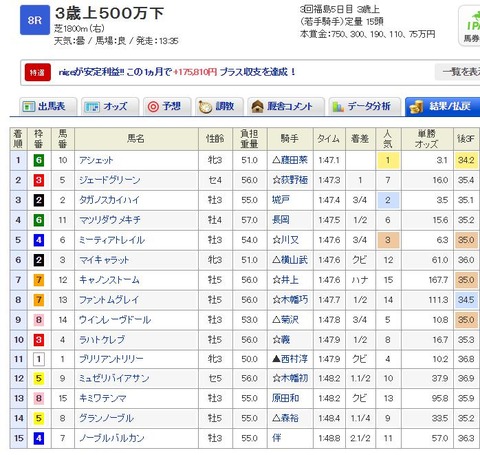Viewport: 480px width, 455px height.
Task: Click the 3歳上500万下 race title
Action: pyautogui.click(x=109, y=13)
